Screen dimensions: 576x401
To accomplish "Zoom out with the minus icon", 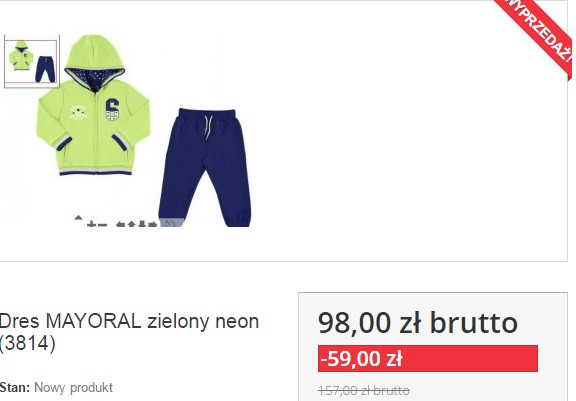I will pyautogui.click(x=102, y=224).
